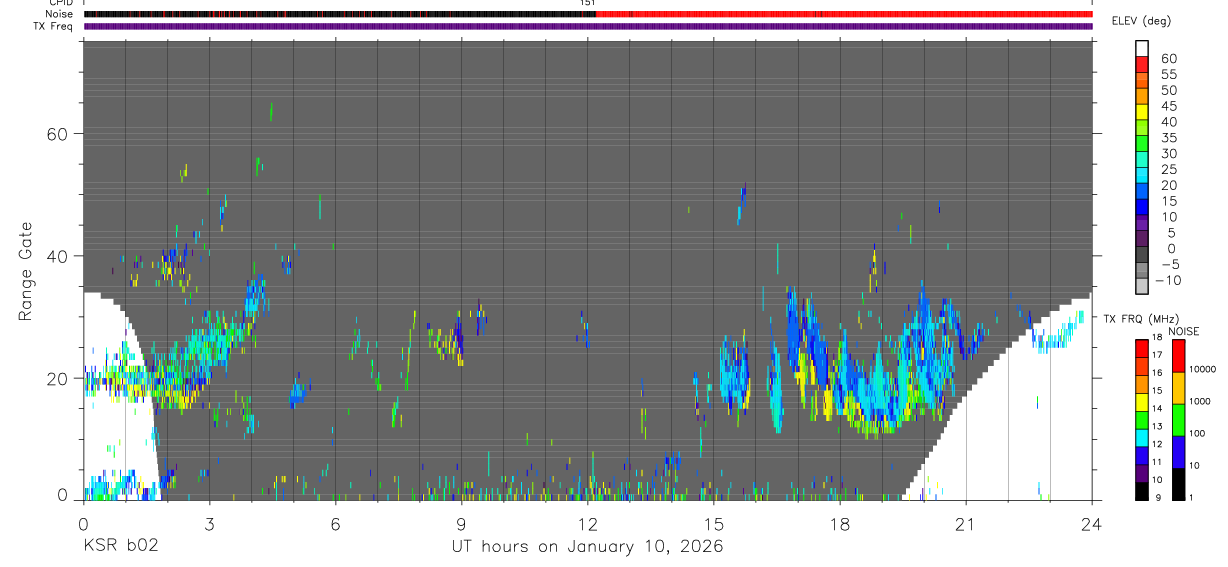The image size is (1228, 567).
Task: Select "UT hours on January 10, 2026" axis title
Action: pos(587,546)
